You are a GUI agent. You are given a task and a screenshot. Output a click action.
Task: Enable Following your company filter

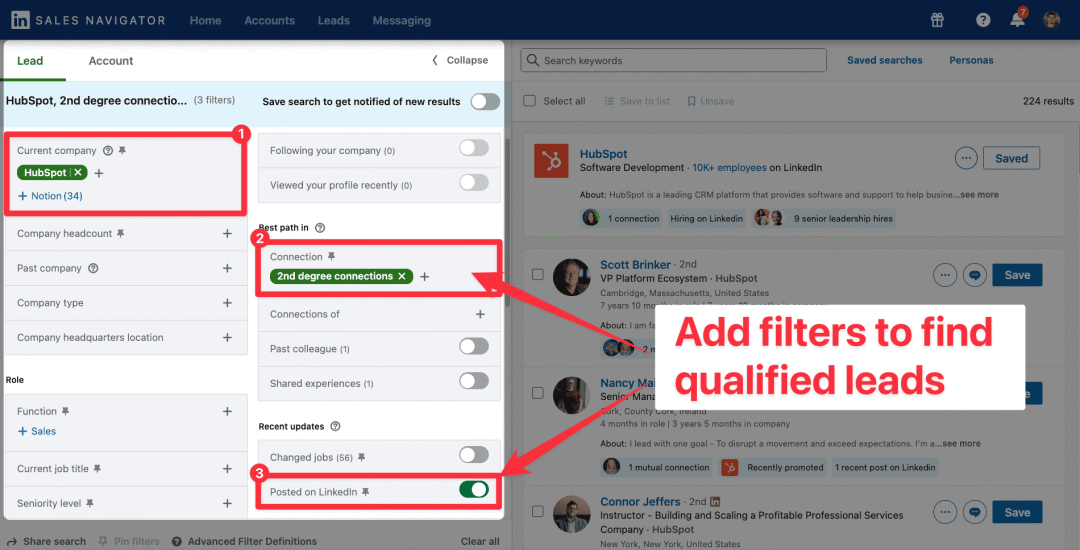click(x=474, y=148)
